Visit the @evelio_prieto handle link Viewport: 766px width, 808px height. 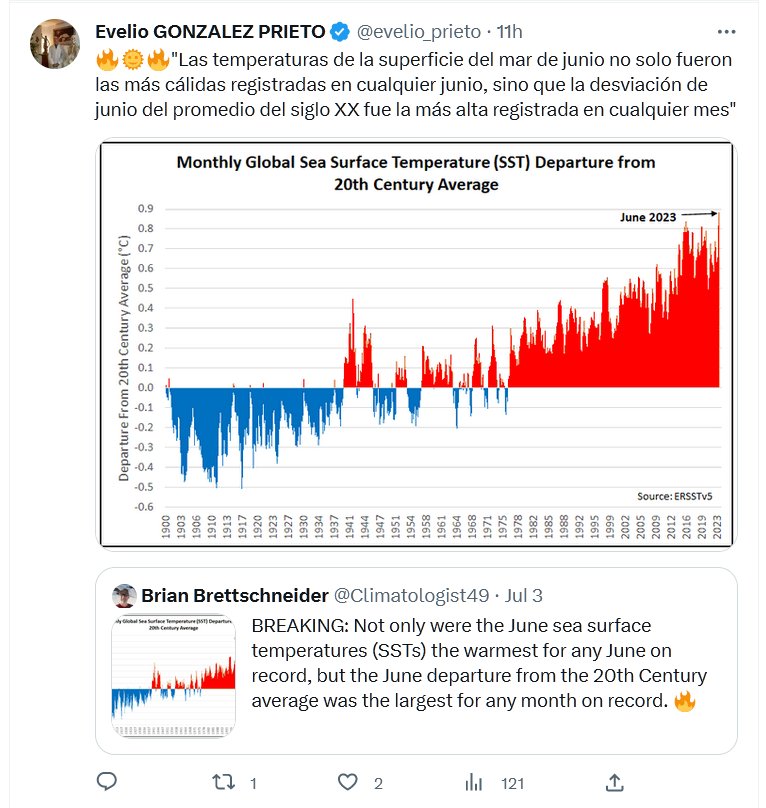pyautogui.click(x=418, y=31)
